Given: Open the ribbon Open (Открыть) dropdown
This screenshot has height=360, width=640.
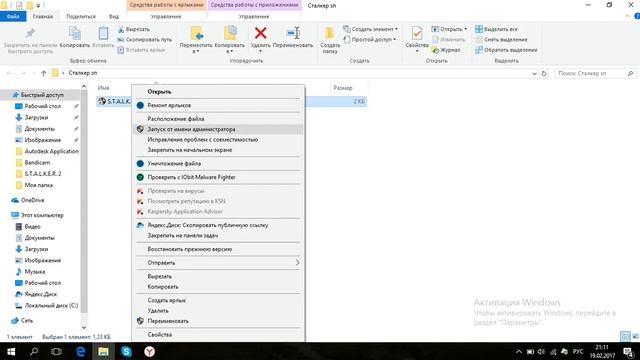Looking at the screenshot, I should (x=449, y=29).
